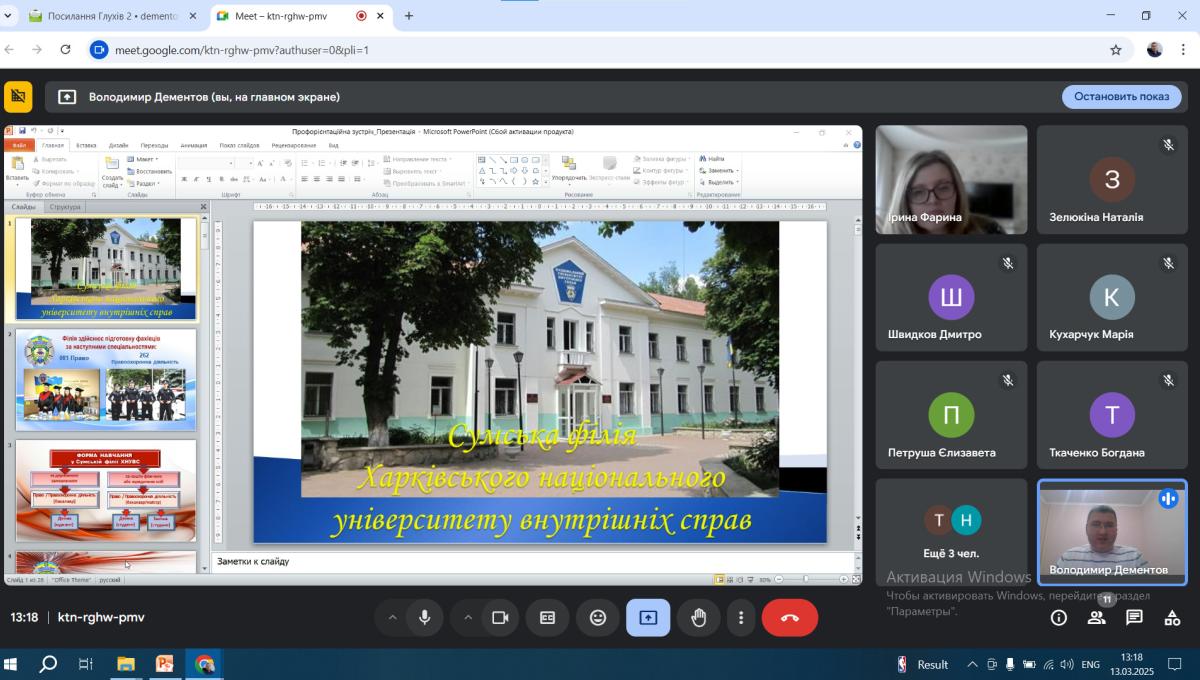Turn off the camera
The image size is (1200, 680).
point(500,618)
